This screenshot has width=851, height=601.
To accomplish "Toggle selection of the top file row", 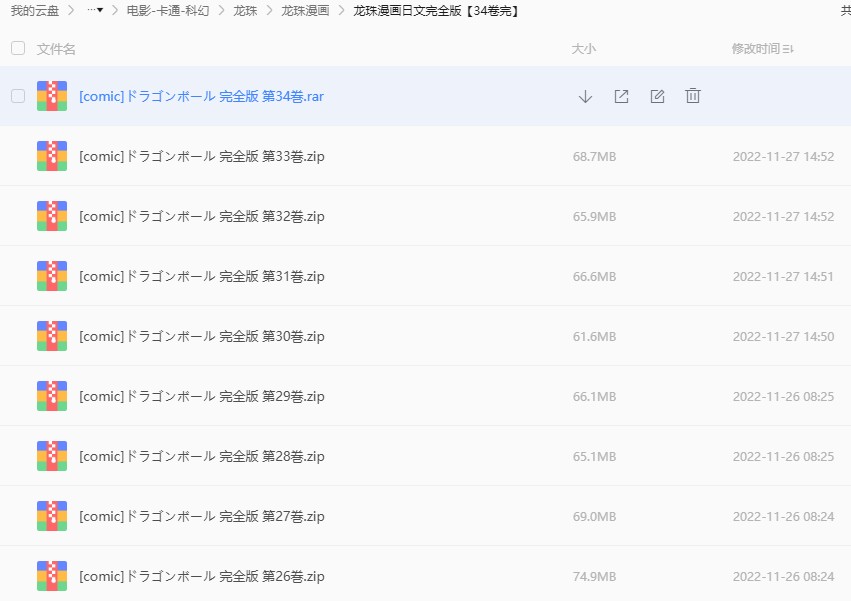I will (x=17, y=96).
